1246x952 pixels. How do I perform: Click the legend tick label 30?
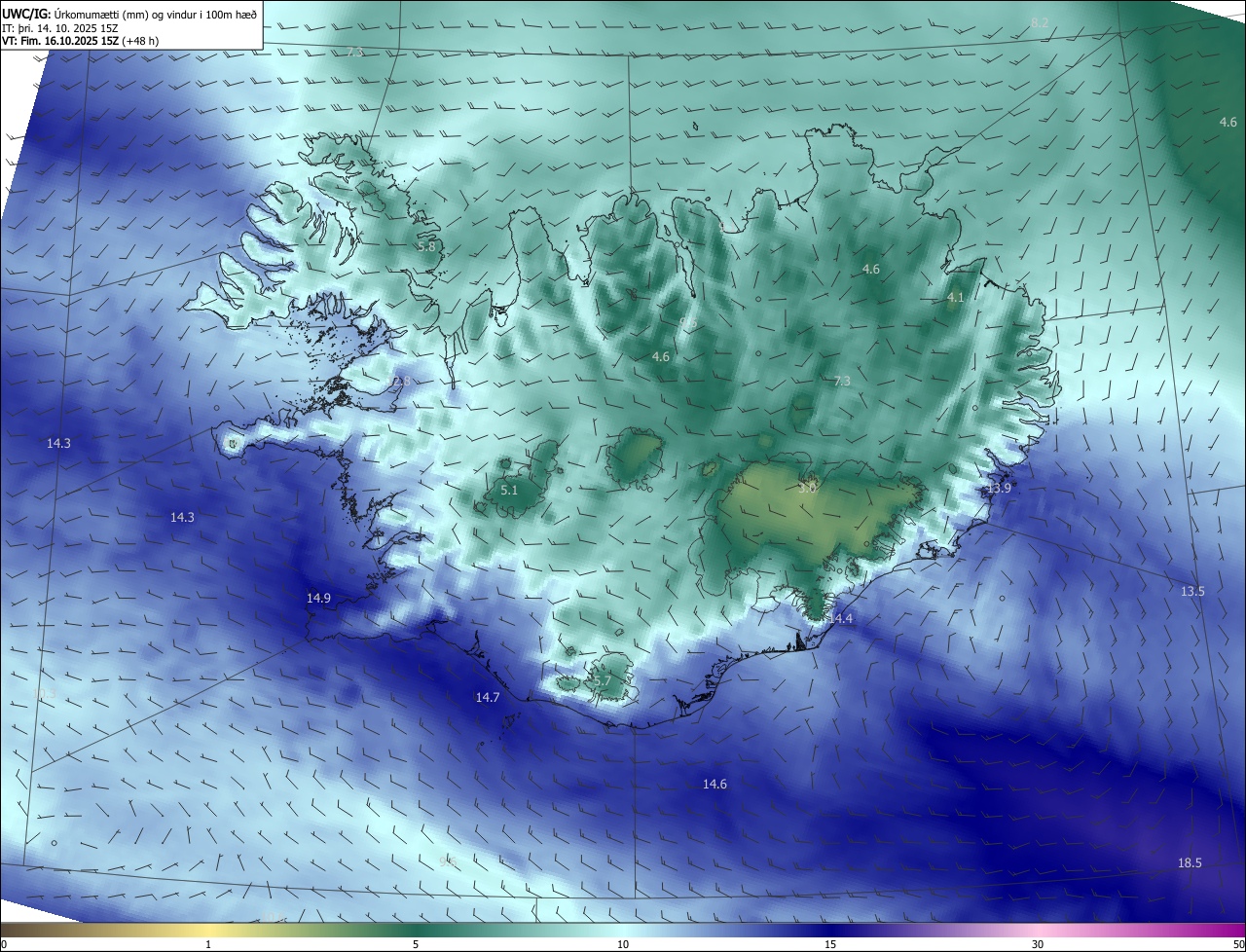coord(1038,944)
